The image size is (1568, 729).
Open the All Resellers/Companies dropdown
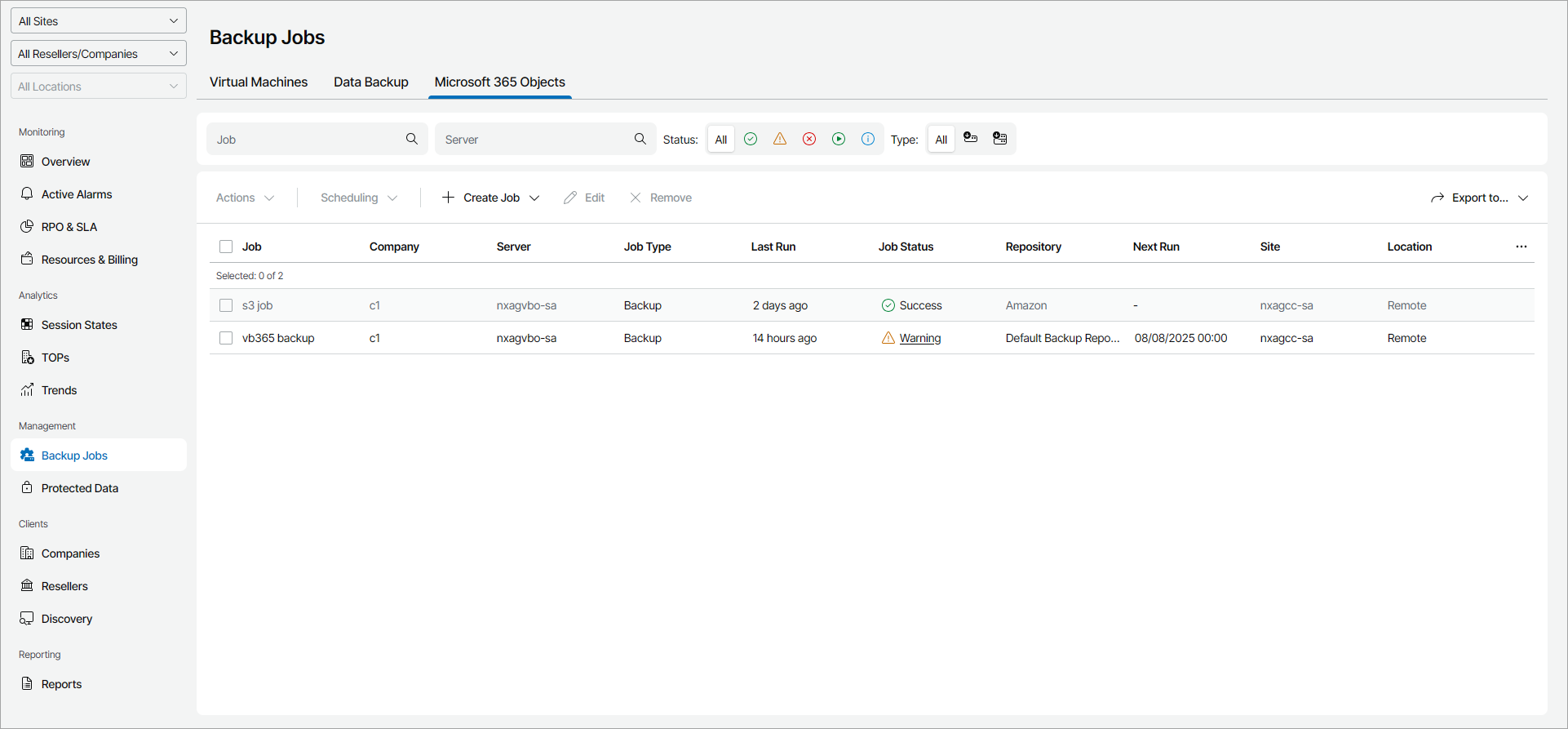(99, 53)
